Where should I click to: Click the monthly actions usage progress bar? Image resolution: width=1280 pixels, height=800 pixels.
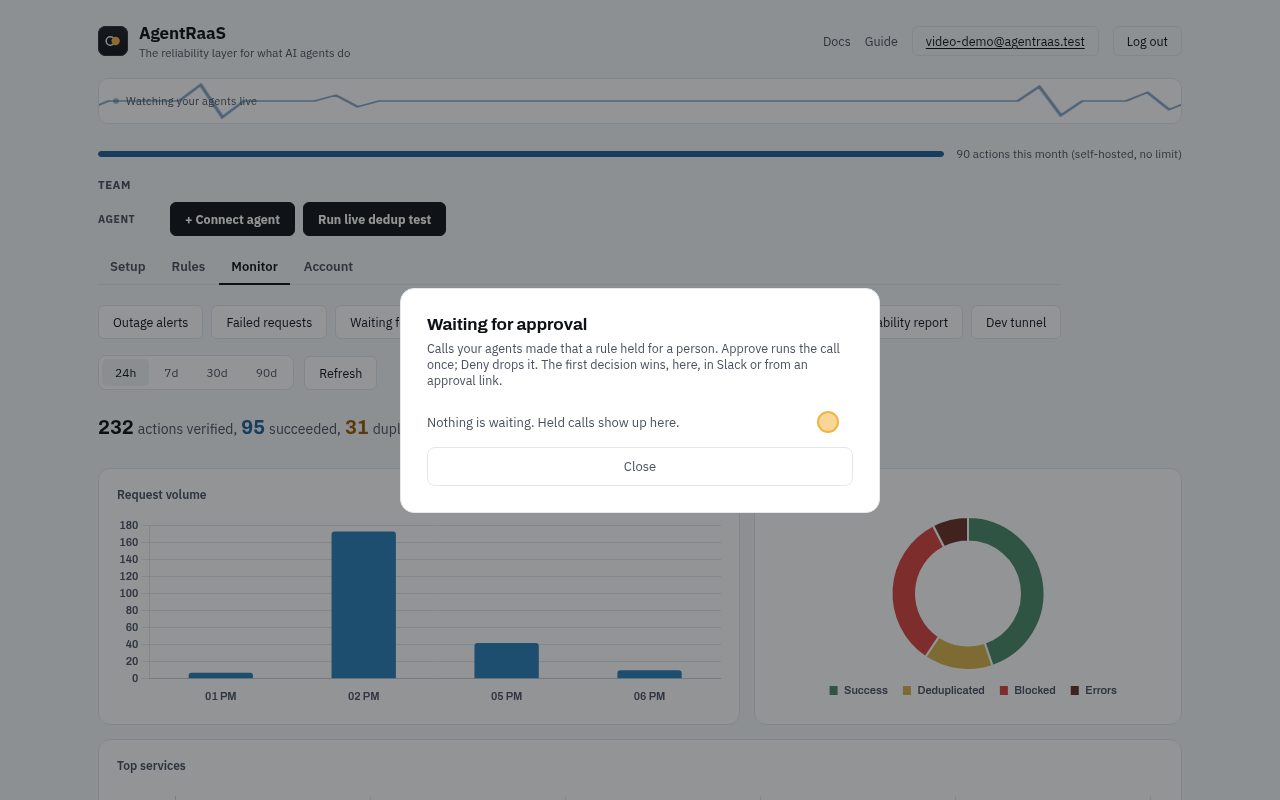pos(521,154)
